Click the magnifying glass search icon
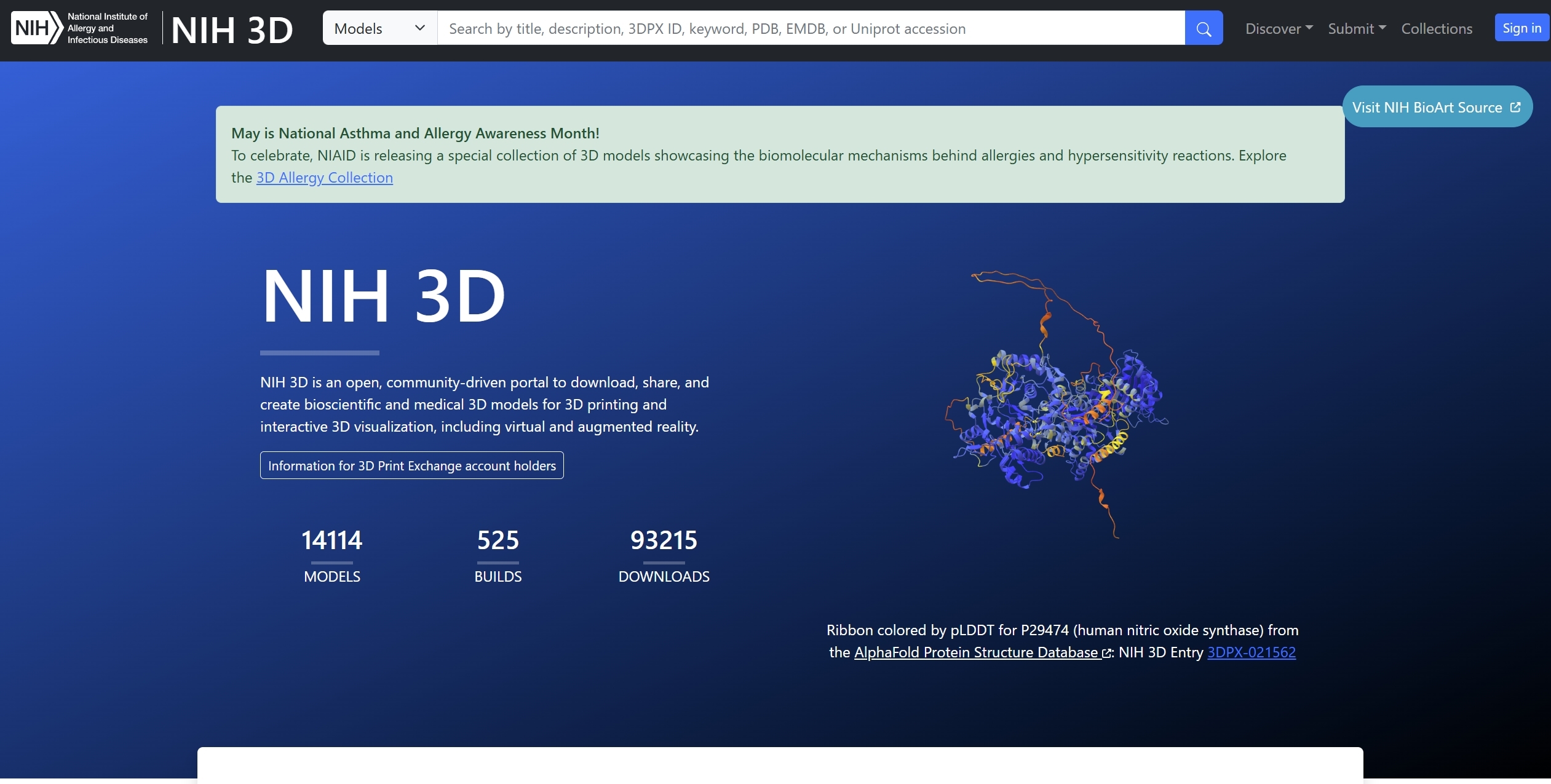Screen dimensions: 1551x784 pos(1204,28)
